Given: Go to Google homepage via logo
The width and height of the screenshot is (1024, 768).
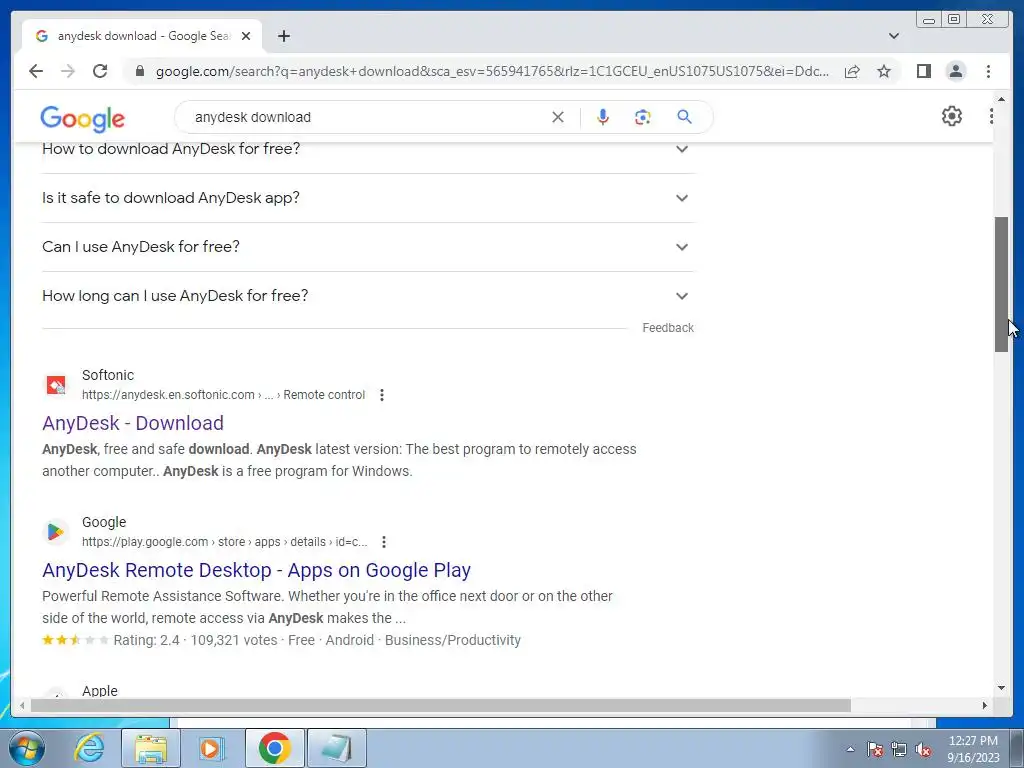Looking at the screenshot, I should pyautogui.click(x=82, y=118).
